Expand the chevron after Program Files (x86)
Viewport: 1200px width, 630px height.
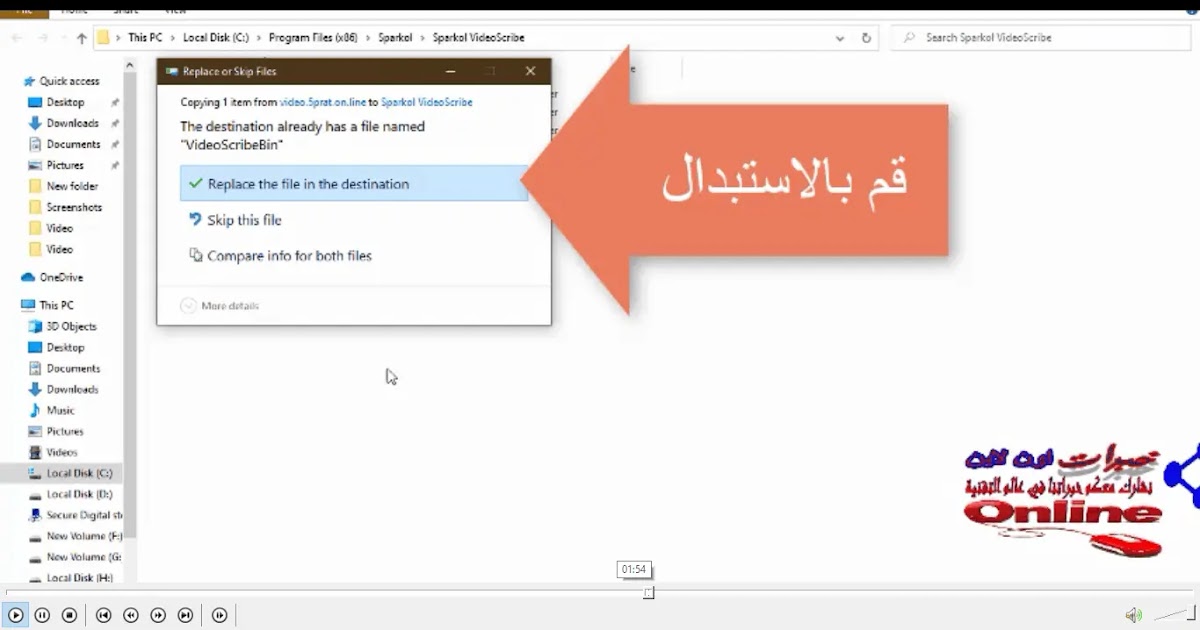[367, 38]
